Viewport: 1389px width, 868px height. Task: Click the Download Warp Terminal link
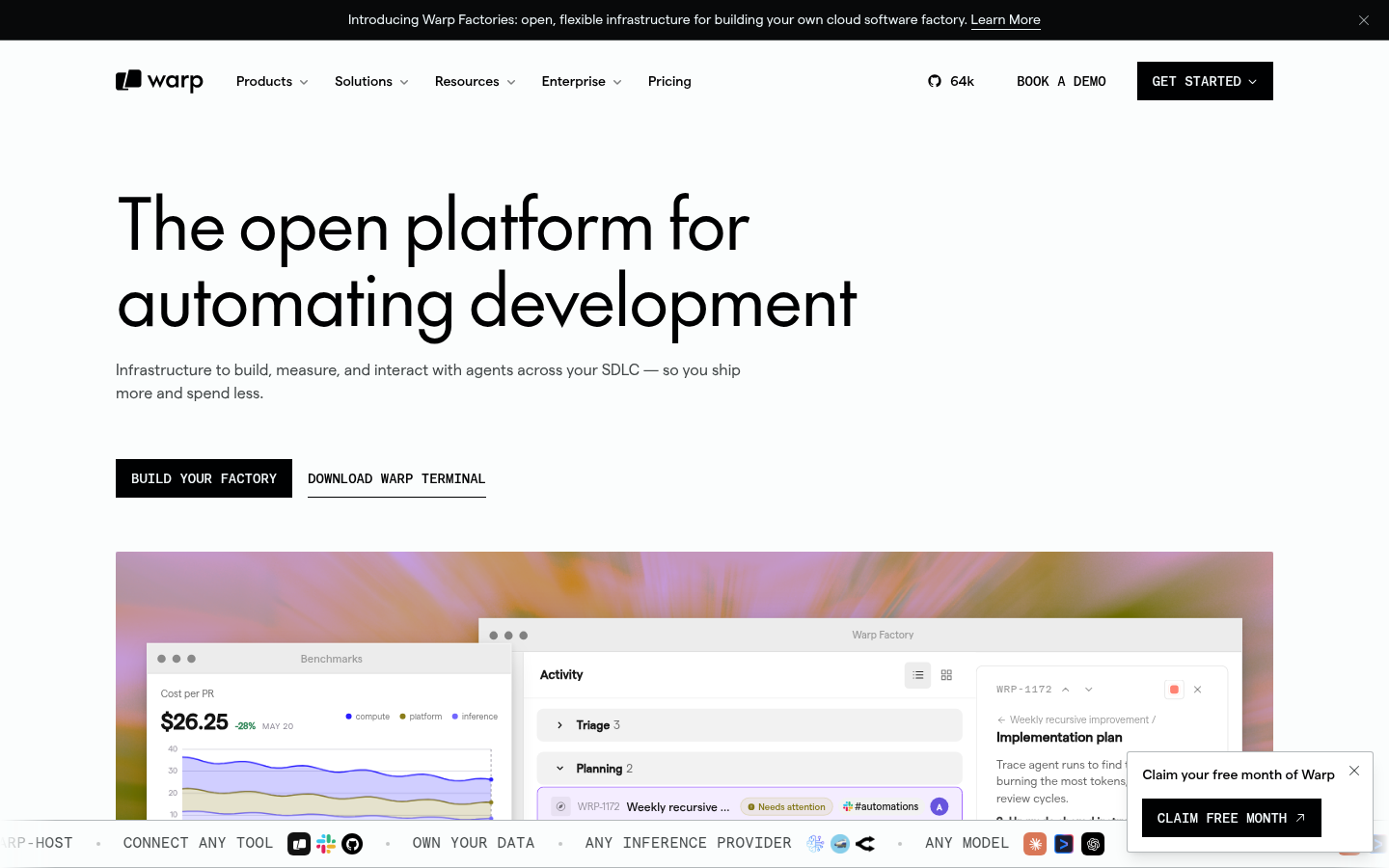click(x=396, y=478)
